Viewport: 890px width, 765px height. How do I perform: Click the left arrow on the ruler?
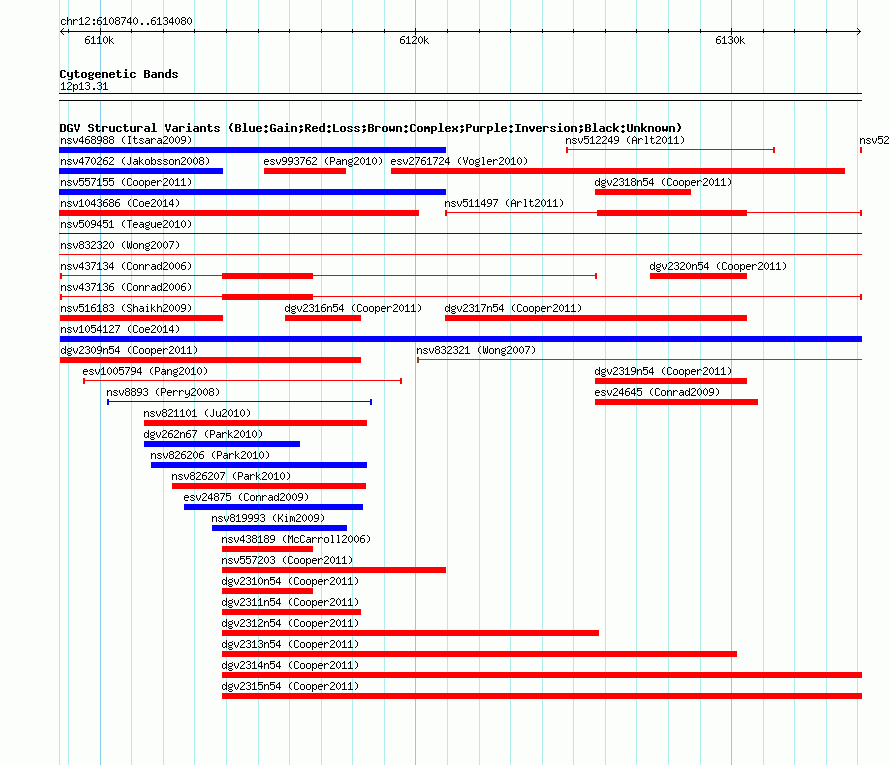pyautogui.click(x=62, y=31)
